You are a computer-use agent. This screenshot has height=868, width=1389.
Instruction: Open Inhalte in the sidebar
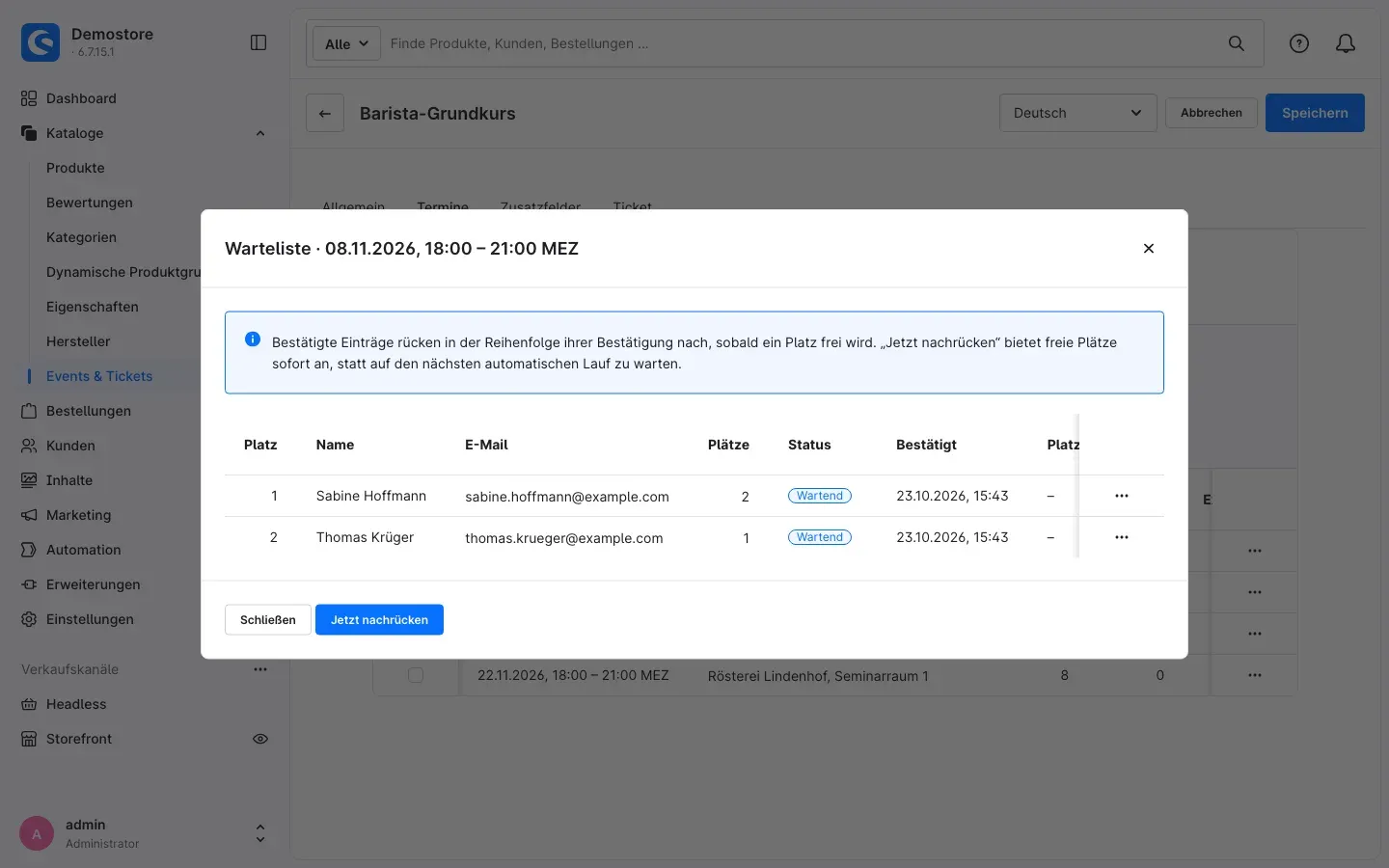(x=69, y=480)
